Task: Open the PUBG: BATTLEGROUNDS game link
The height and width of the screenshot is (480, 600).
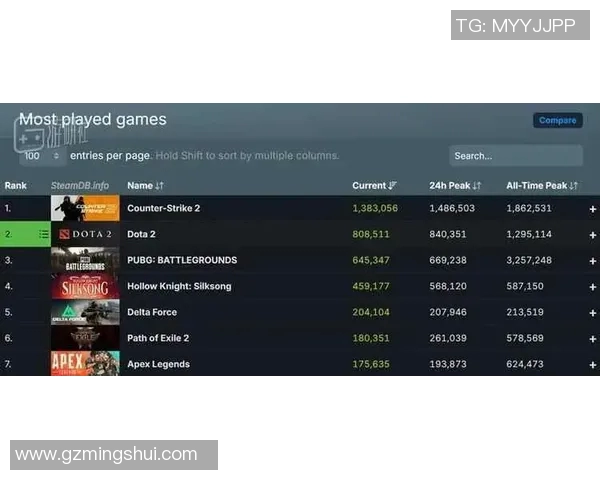Action: click(x=182, y=260)
